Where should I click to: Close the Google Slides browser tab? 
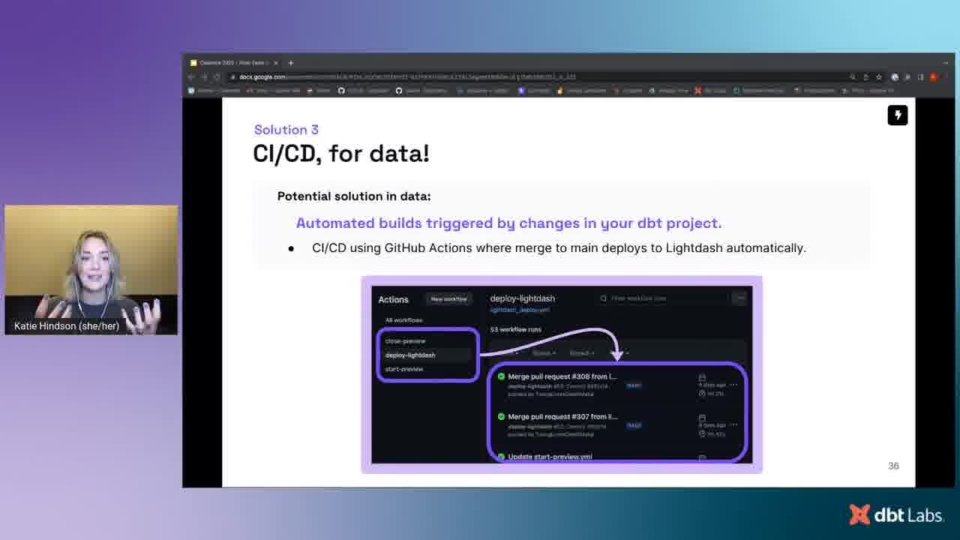pyautogui.click(x=276, y=62)
